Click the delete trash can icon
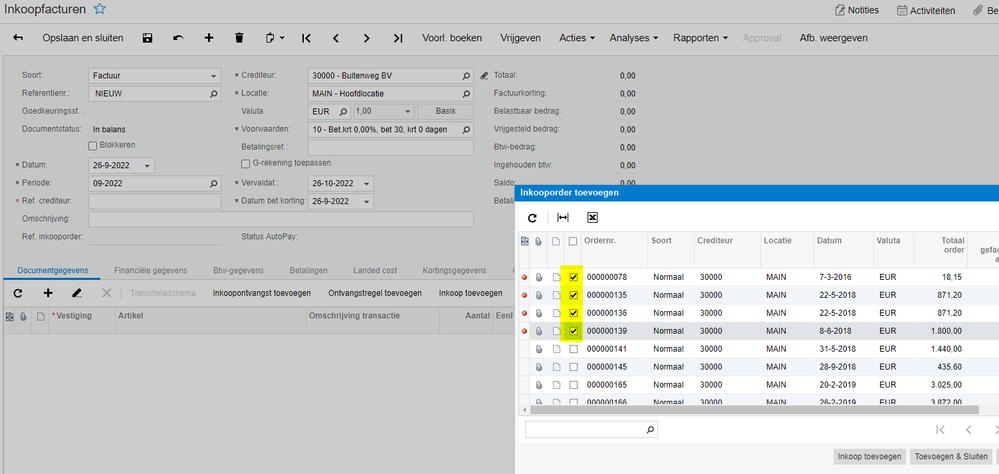 coord(238,38)
